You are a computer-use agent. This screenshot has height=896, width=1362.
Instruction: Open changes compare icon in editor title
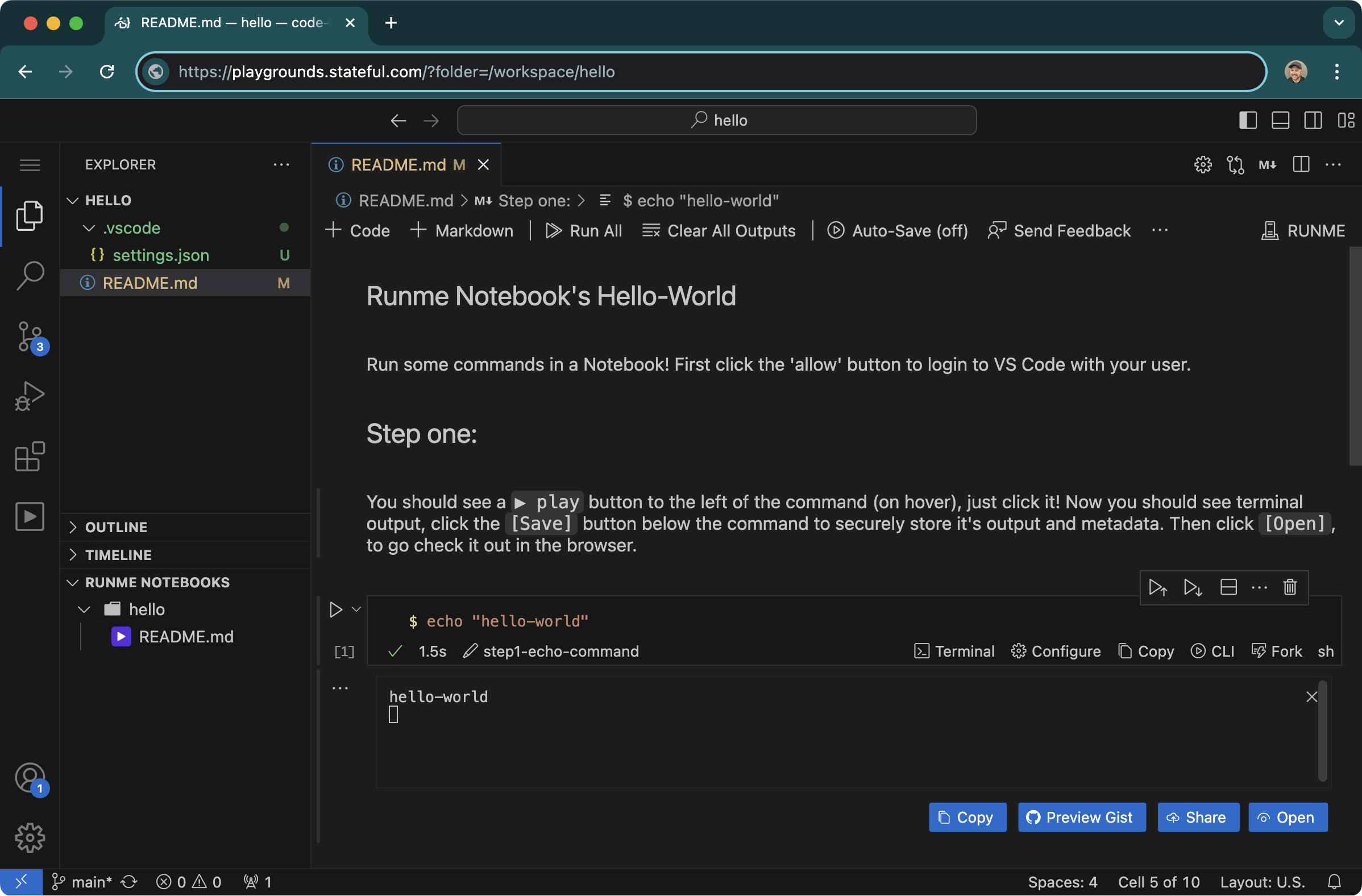click(x=1235, y=165)
